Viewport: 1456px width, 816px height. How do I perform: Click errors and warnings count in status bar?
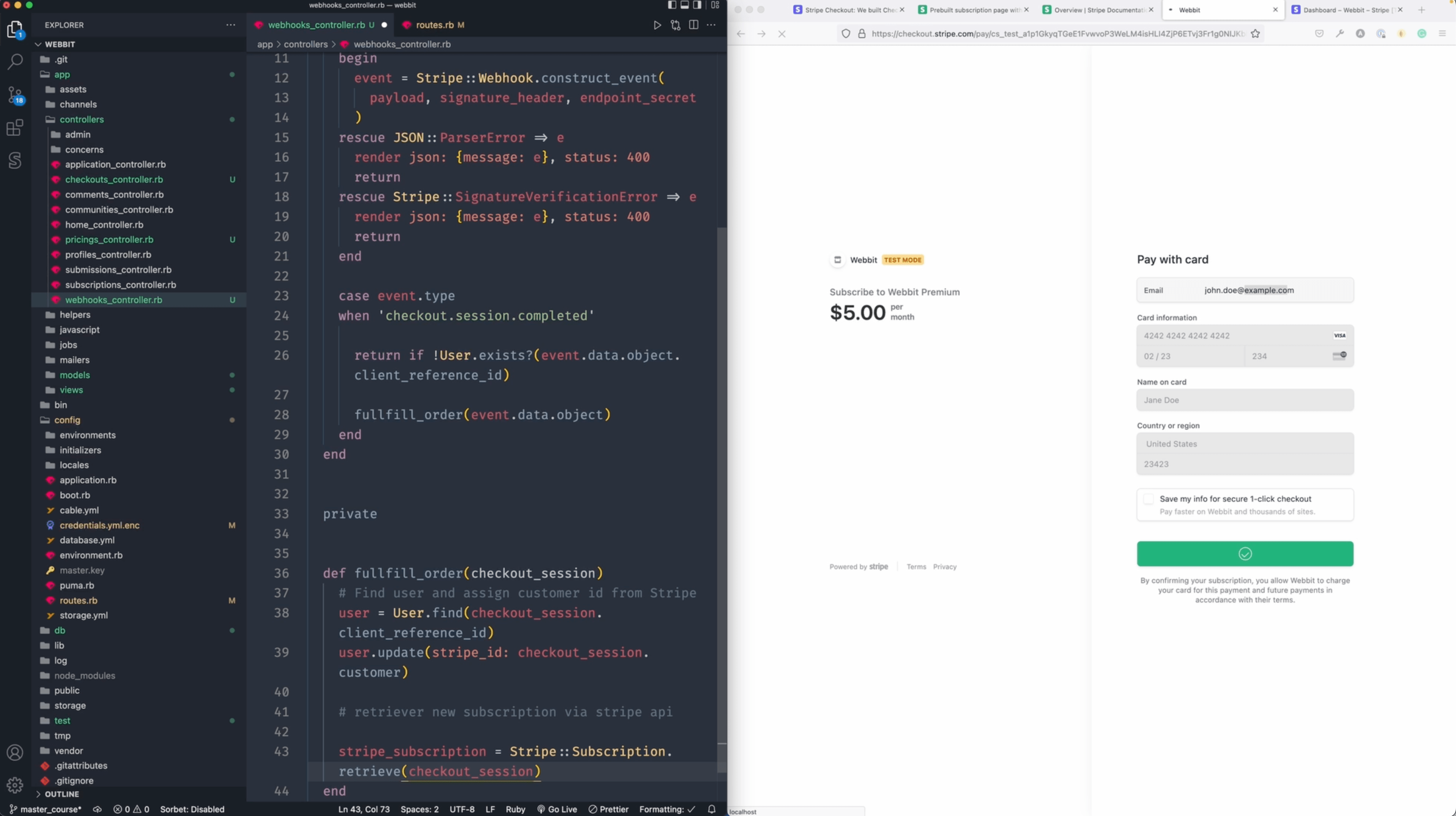(131, 809)
